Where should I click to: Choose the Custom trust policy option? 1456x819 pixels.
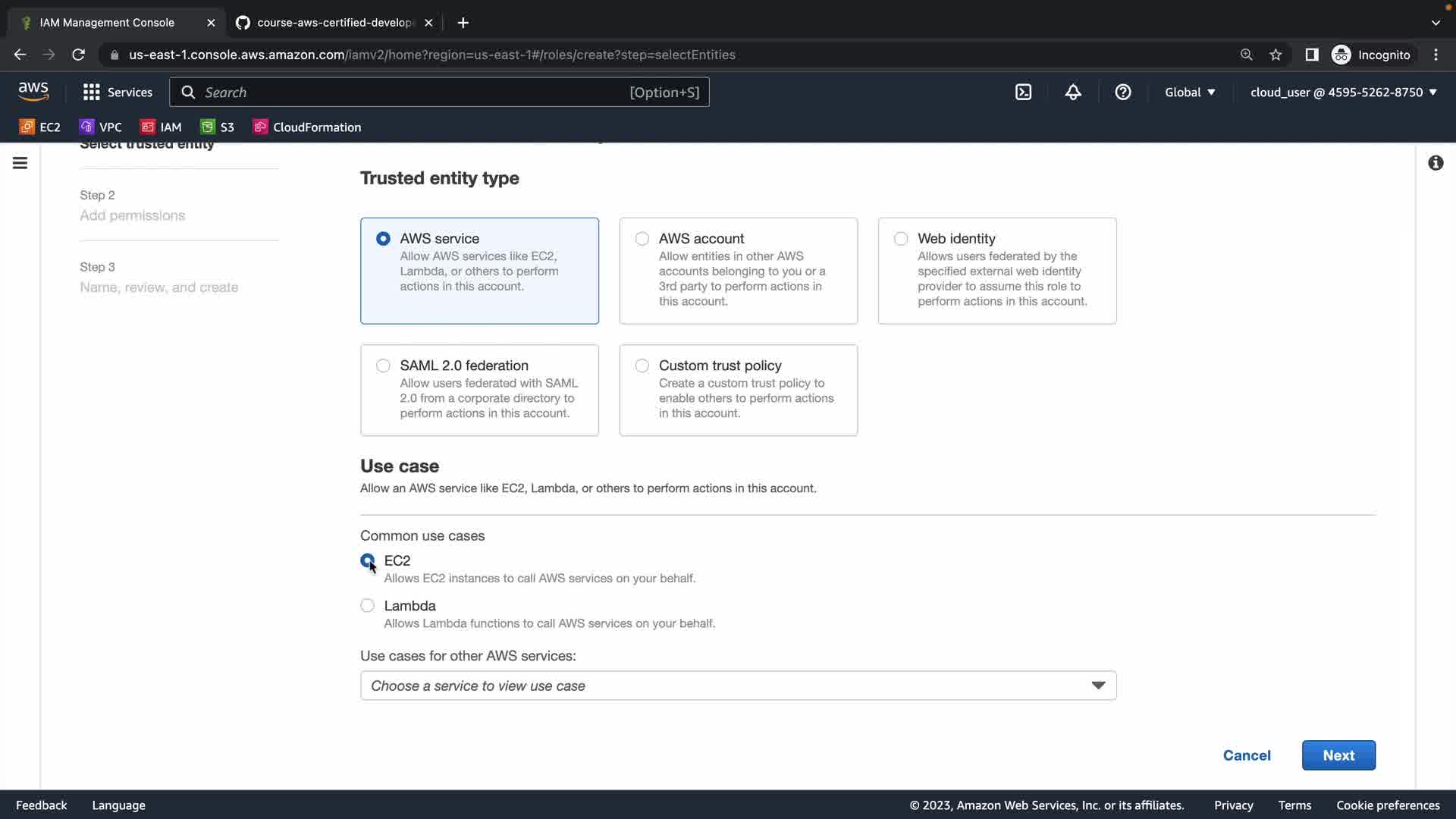642,366
